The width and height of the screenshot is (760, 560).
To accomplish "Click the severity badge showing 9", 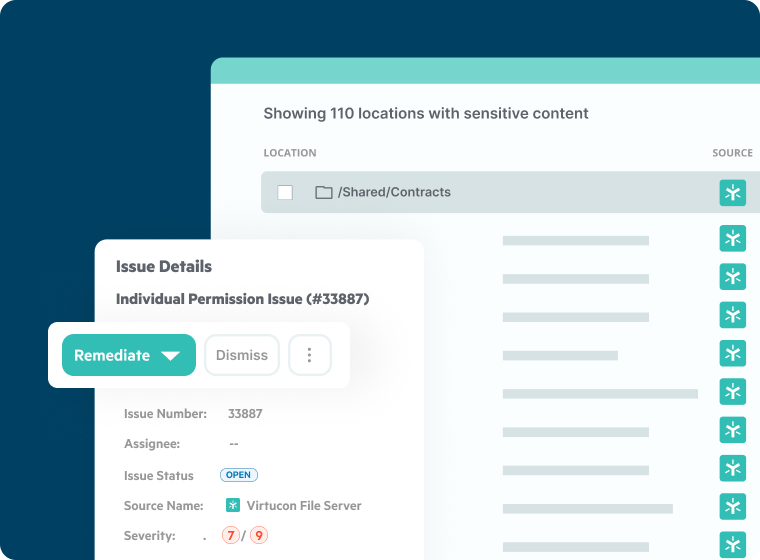I will coord(258,536).
